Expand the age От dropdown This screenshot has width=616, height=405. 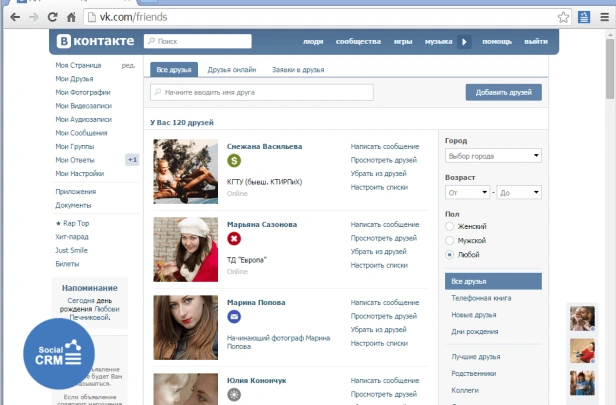(x=467, y=192)
